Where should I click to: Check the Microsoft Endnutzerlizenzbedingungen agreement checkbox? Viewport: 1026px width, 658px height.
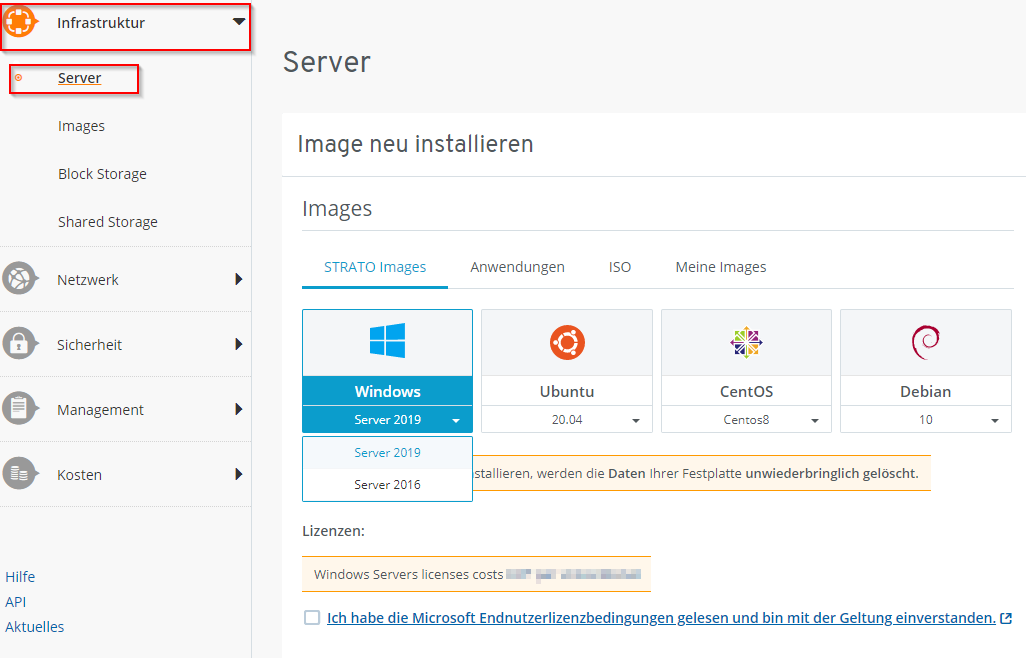311,617
